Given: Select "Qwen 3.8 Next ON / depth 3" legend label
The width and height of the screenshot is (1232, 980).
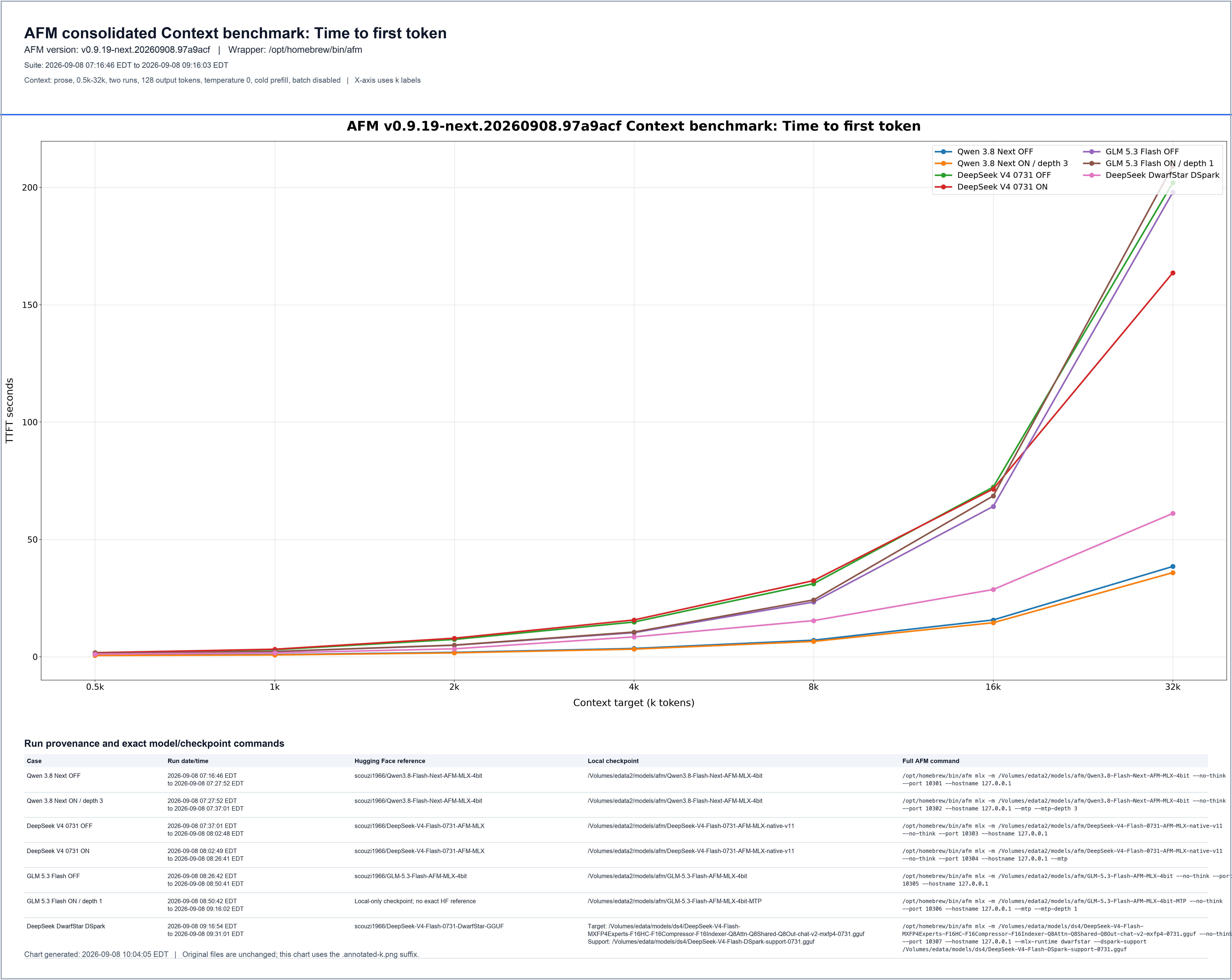Looking at the screenshot, I should (1013, 163).
